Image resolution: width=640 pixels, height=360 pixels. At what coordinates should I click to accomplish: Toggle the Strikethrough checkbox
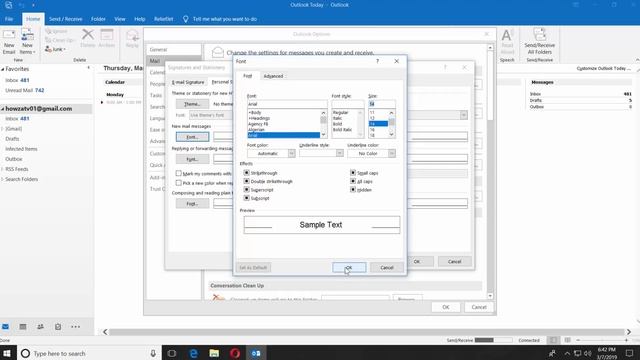247,173
